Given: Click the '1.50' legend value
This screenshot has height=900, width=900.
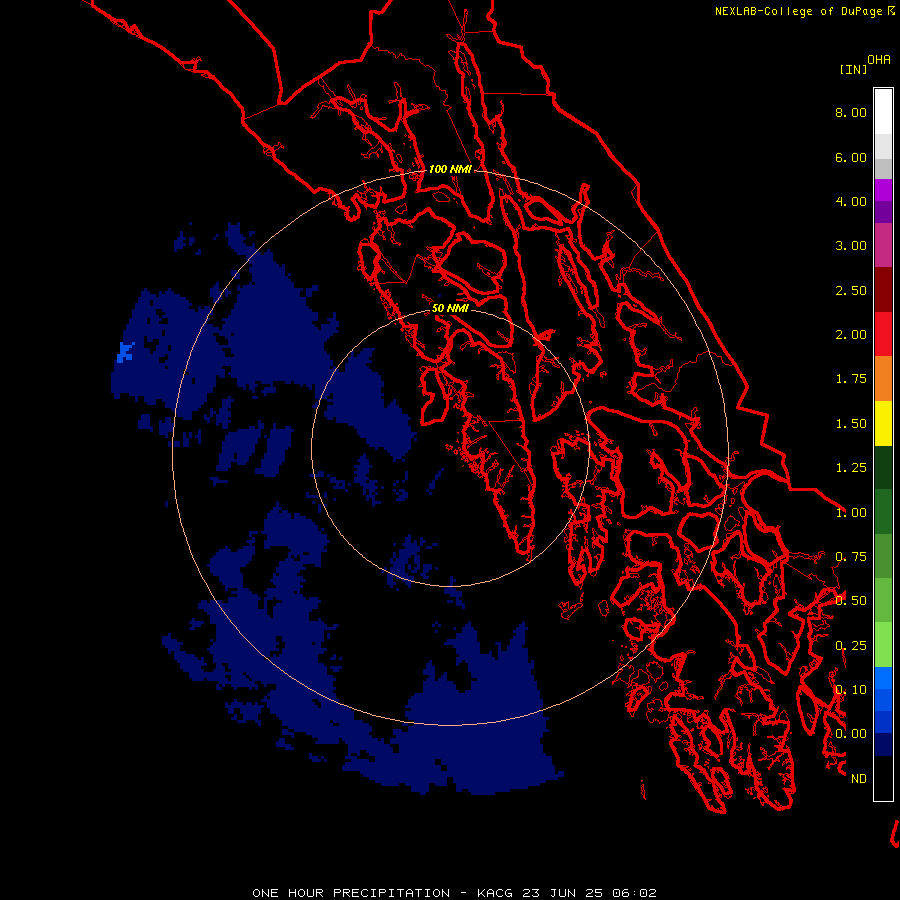Looking at the screenshot, I should coord(851,424).
